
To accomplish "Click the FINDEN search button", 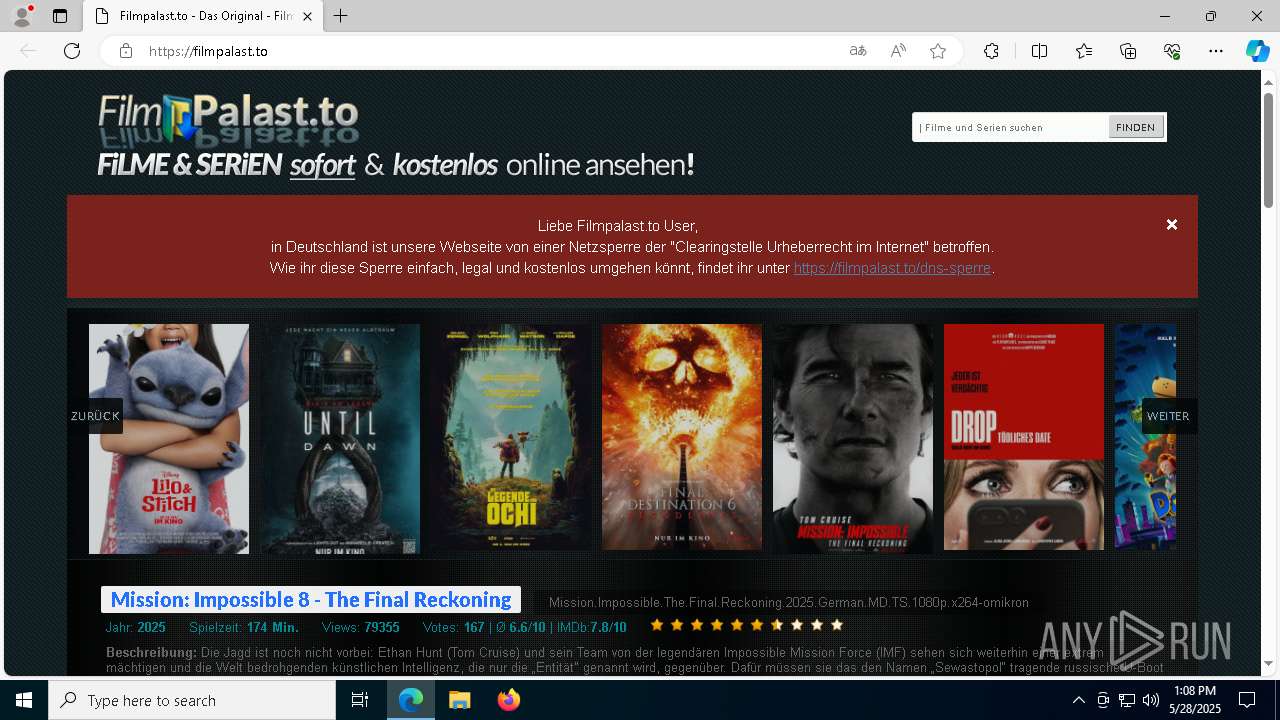I will [x=1135, y=127].
